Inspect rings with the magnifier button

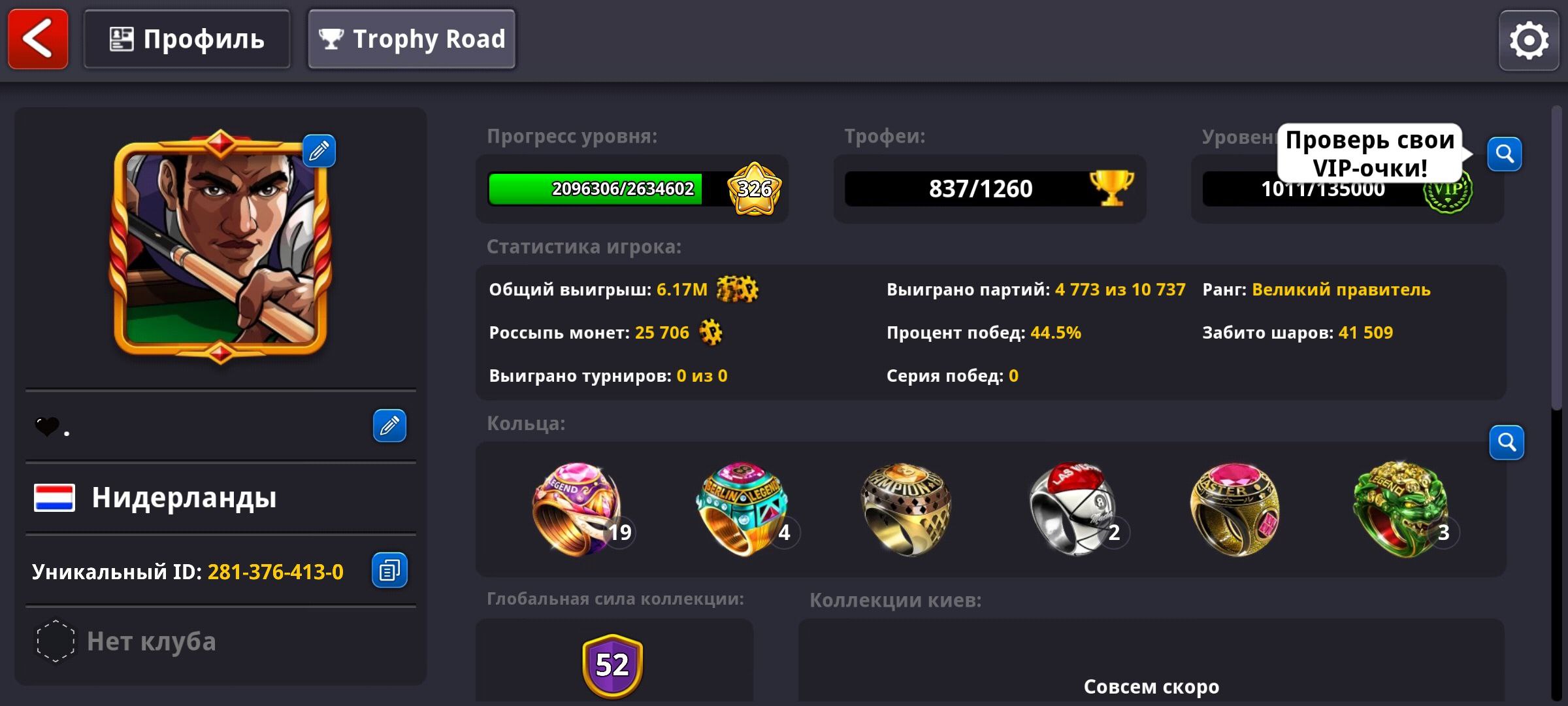tap(1507, 443)
